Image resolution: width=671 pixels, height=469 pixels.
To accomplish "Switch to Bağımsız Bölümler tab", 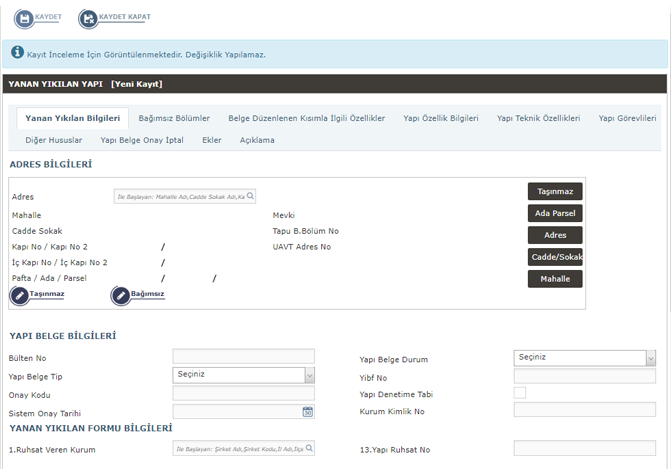I will [174, 118].
